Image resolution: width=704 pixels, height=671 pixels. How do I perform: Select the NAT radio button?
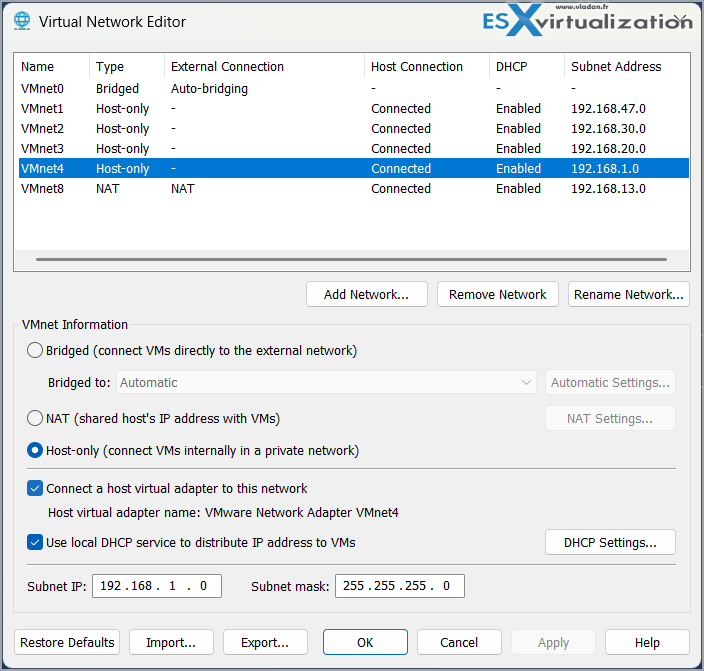(x=36, y=419)
